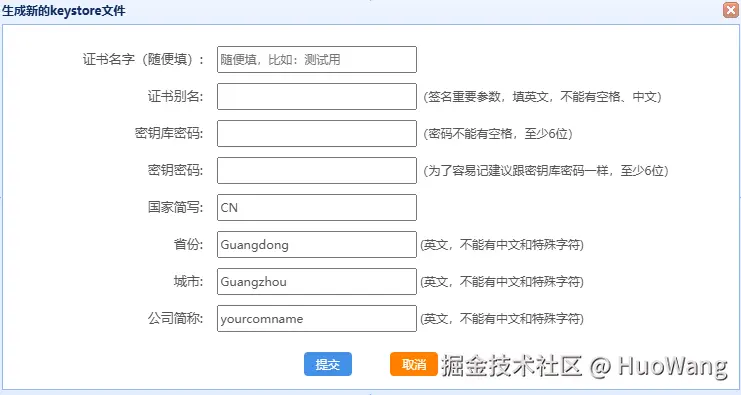Image resolution: width=741 pixels, height=395 pixels.
Task: Edit the 省份 field containing Guangdong
Action: click(317, 244)
